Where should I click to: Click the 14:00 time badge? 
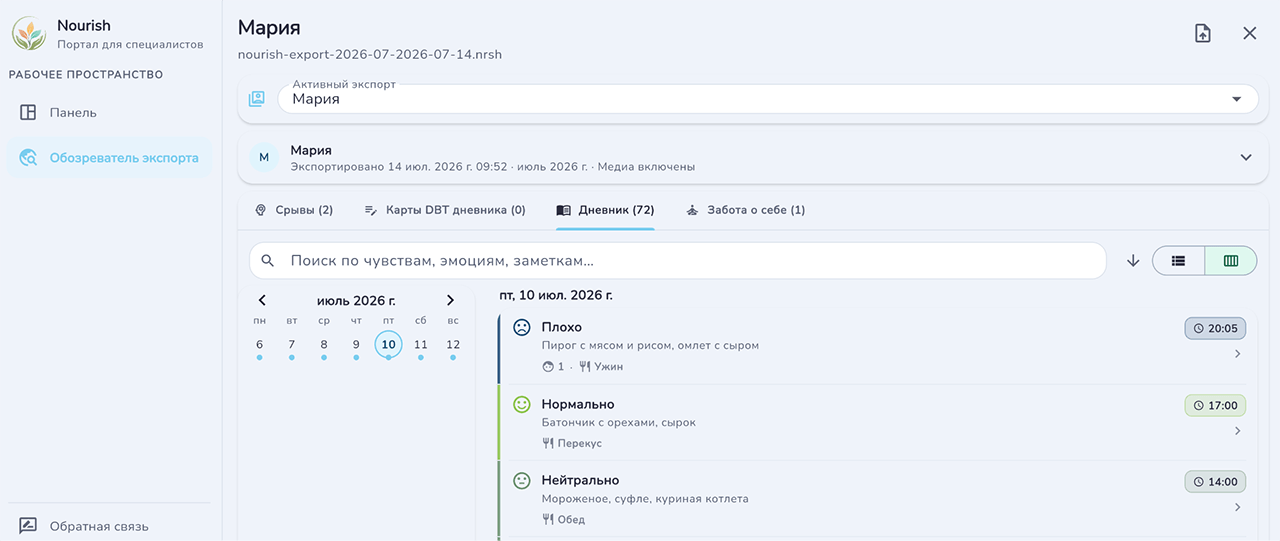(1215, 482)
